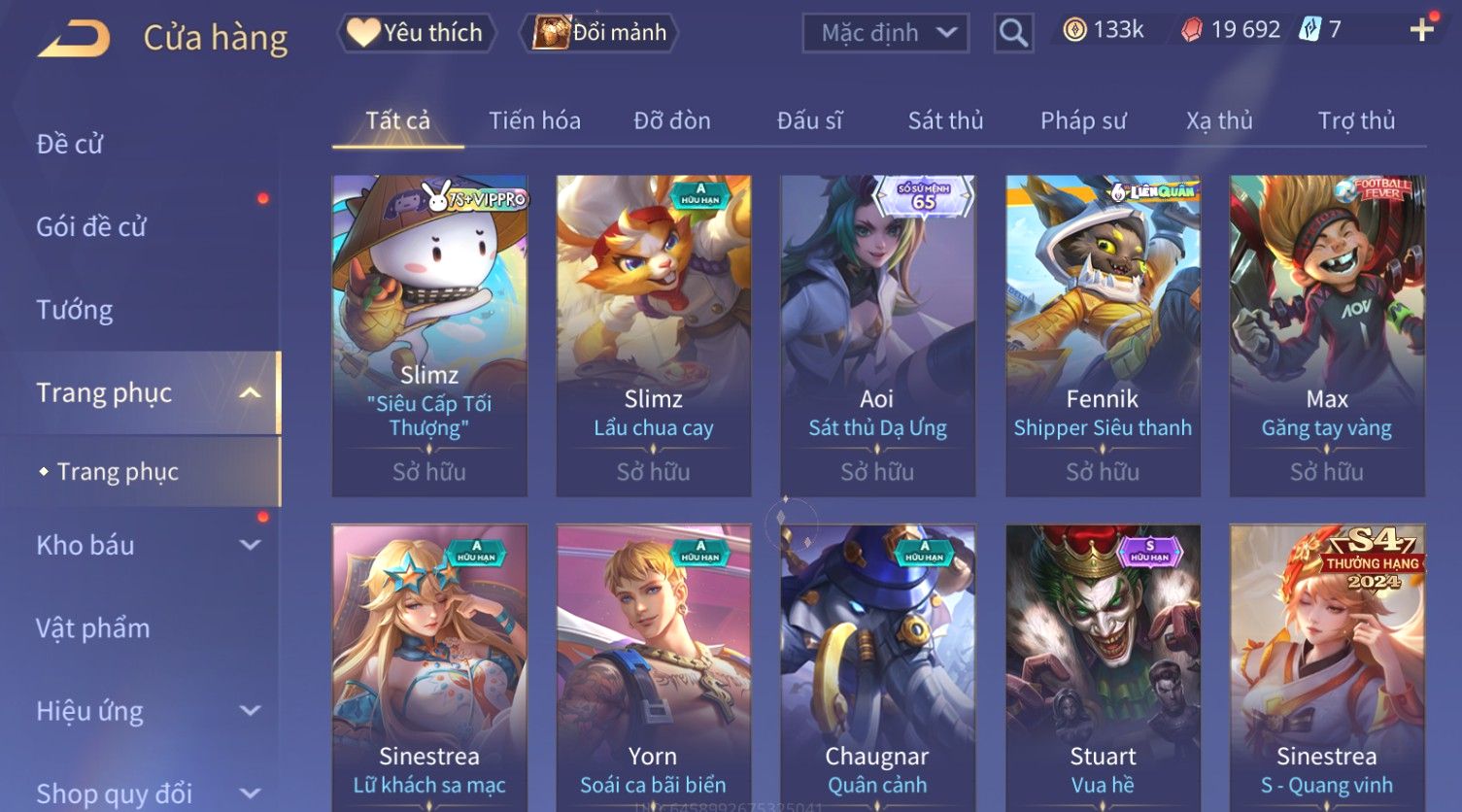Image resolution: width=1462 pixels, height=812 pixels.
Task: Tap the gold coin 133k icon
Action: point(1074,30)
